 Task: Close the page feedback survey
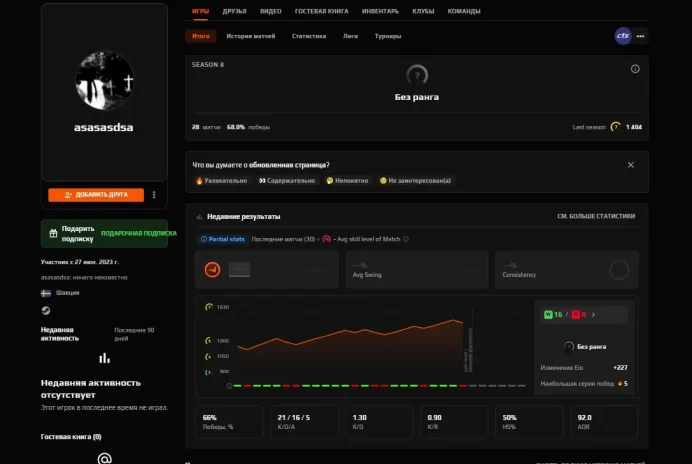point(631,165)
